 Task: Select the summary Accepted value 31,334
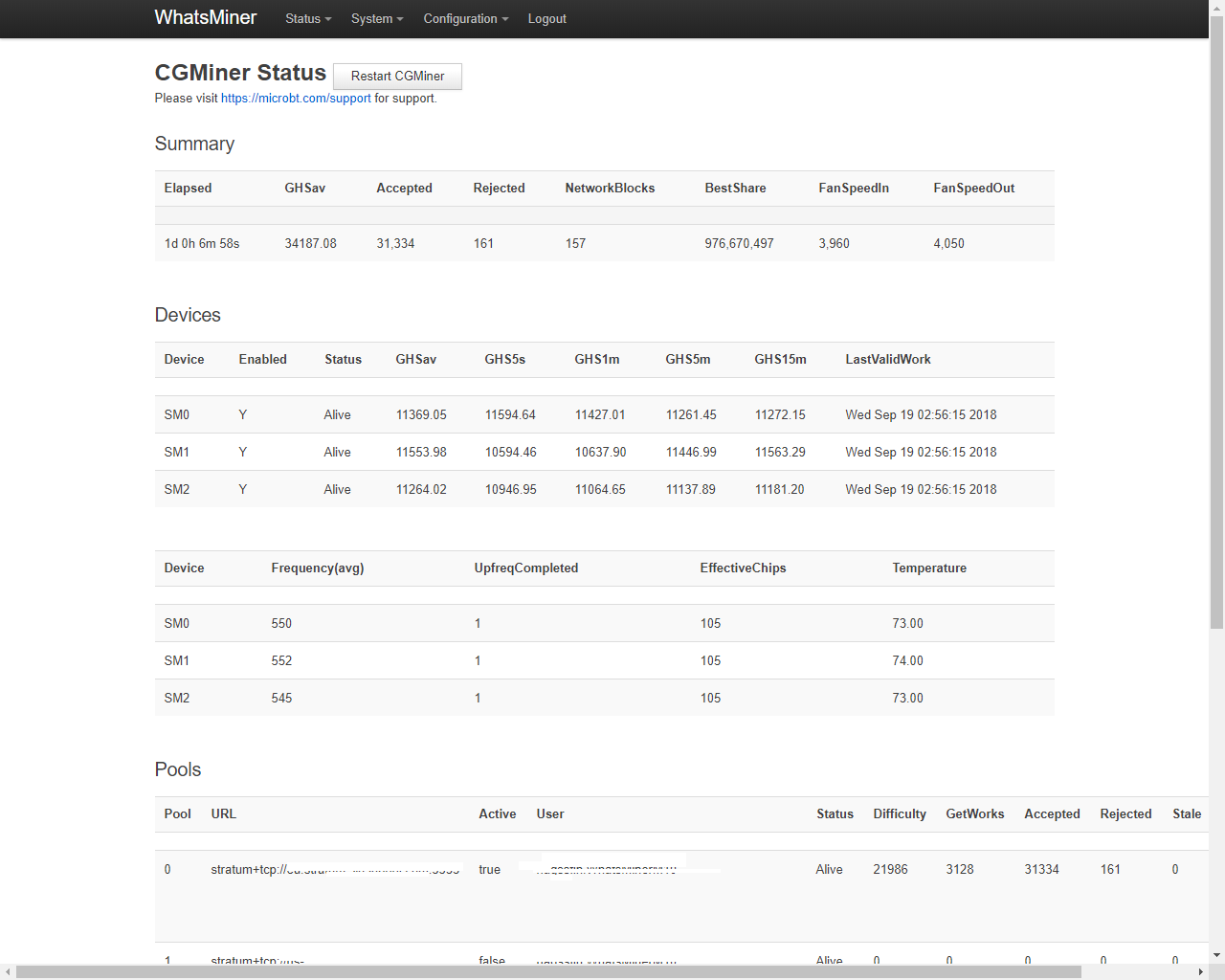pos(395,244)
